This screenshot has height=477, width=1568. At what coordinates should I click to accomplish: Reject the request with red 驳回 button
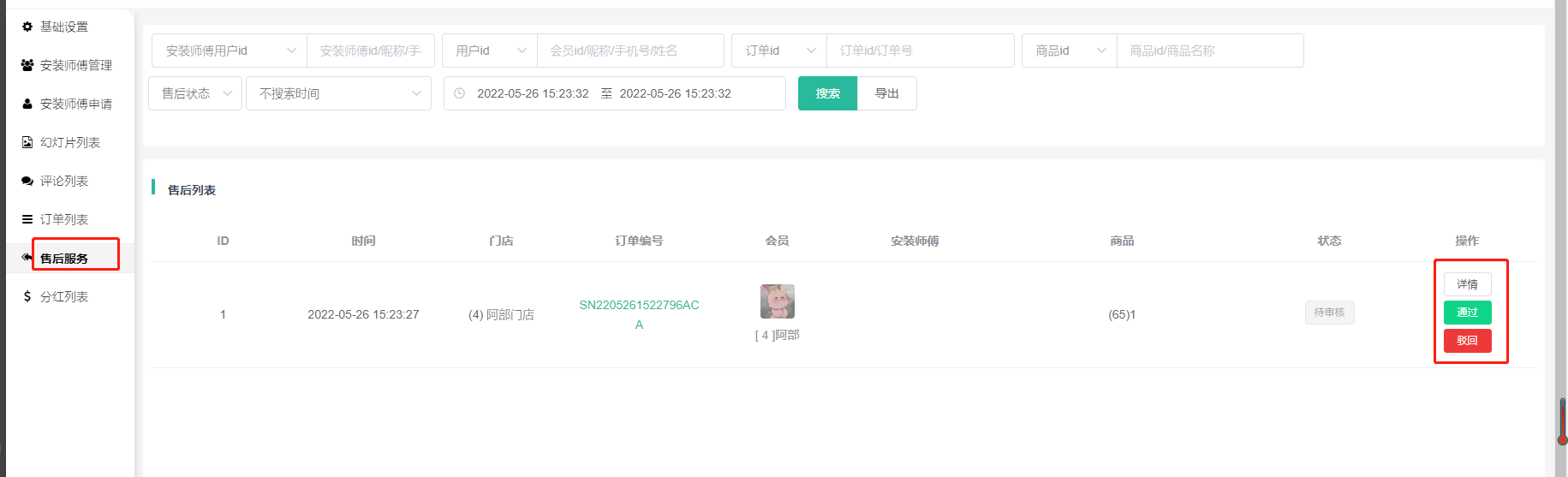point(1467,341)
